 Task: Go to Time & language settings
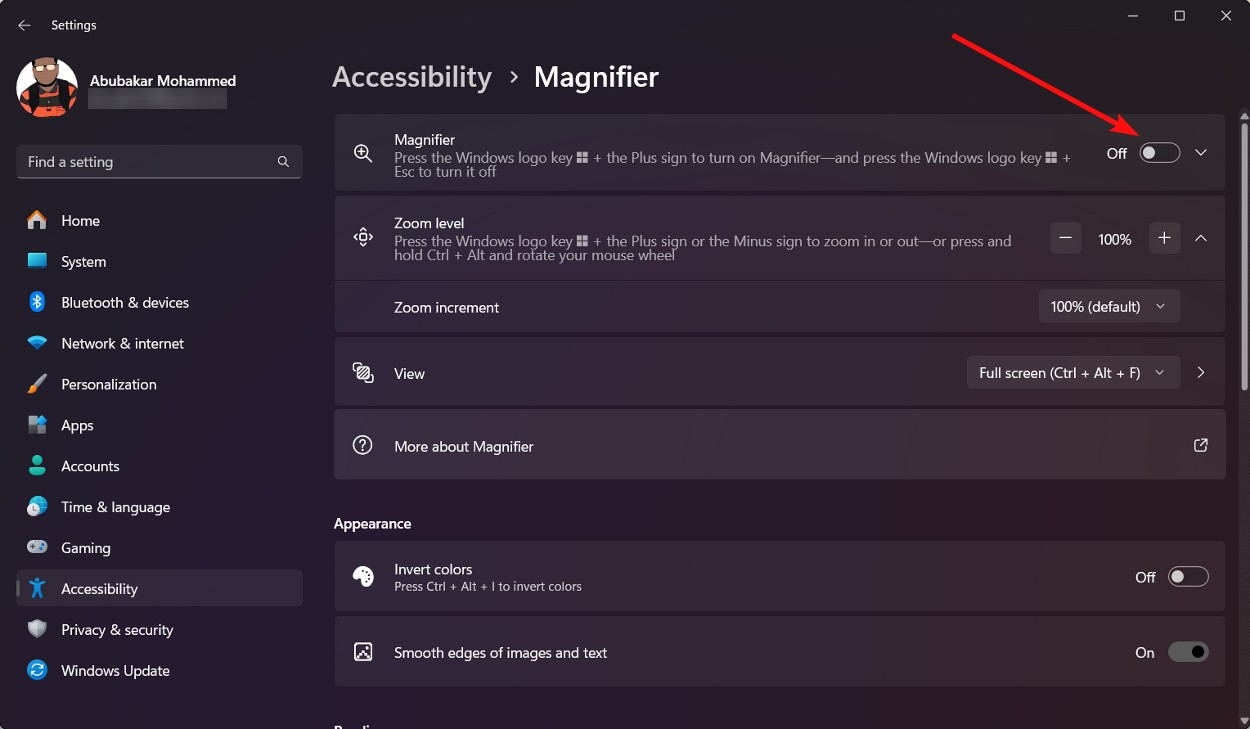[115, 507]
